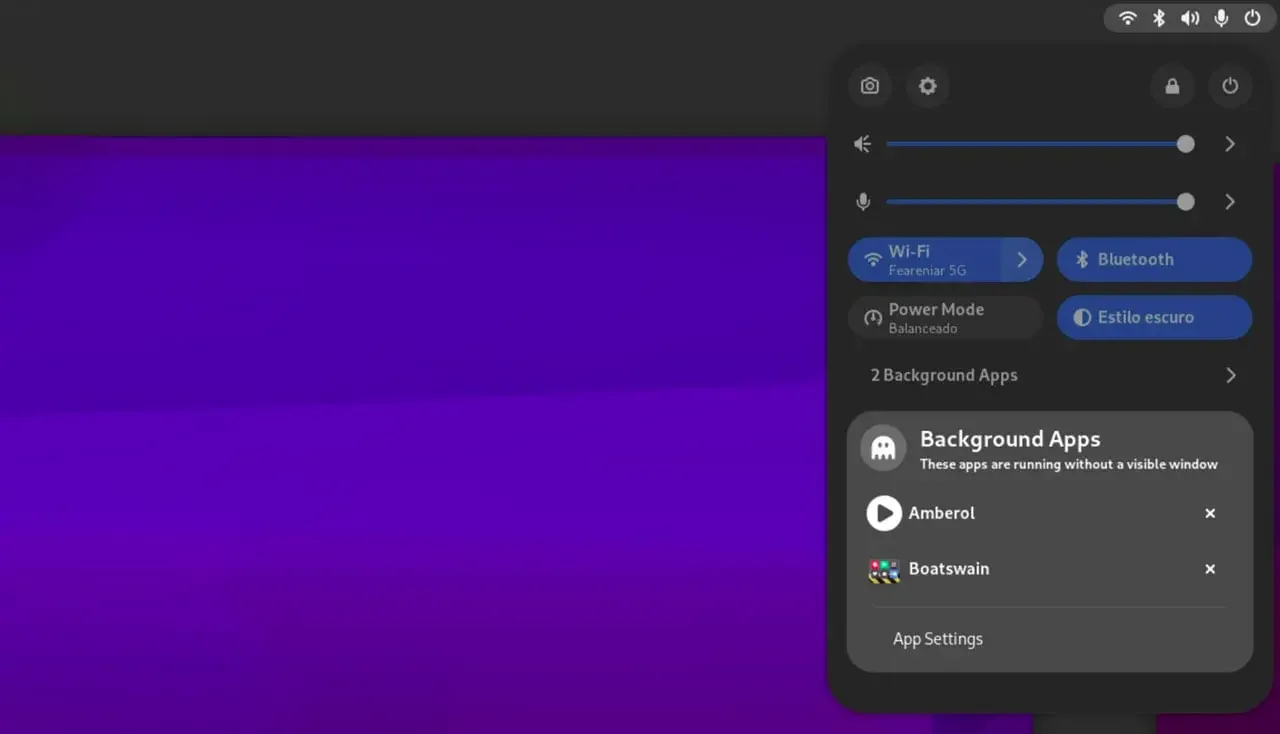1280x734 pixels.
Task: Open power-off menu in the quick settings panel
Action: 1230,86
